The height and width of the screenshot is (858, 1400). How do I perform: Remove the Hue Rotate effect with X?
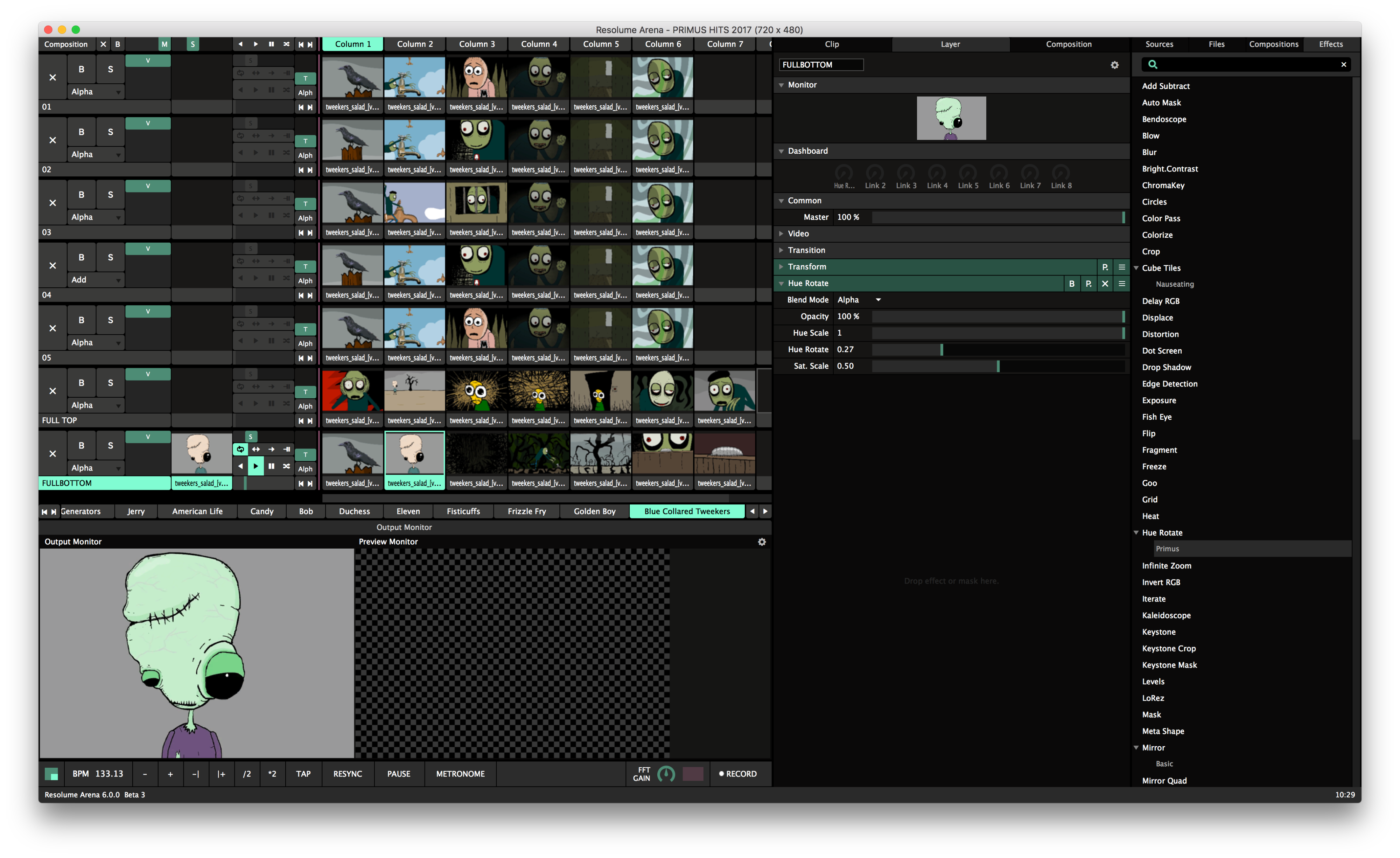(1105, 284)
